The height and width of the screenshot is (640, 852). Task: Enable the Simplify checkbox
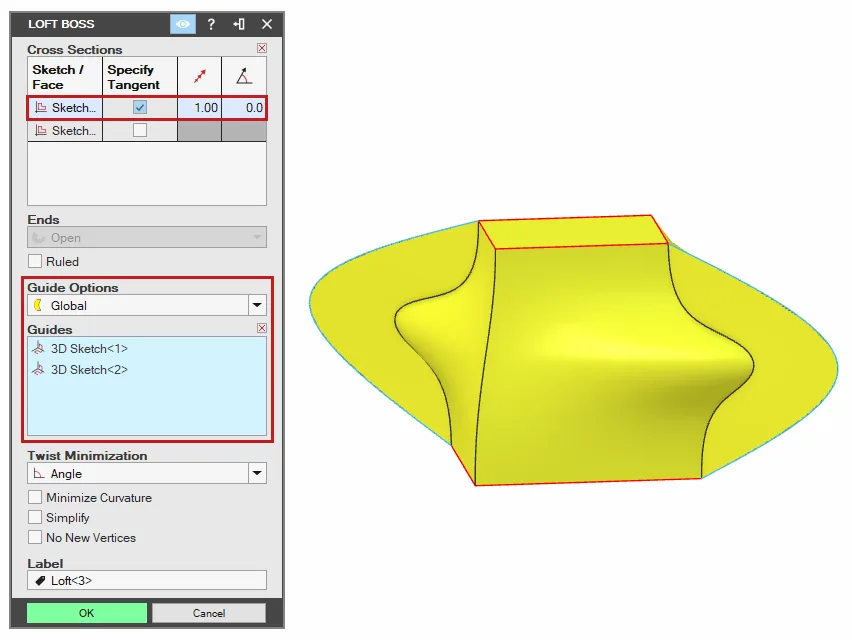[35, 517]
